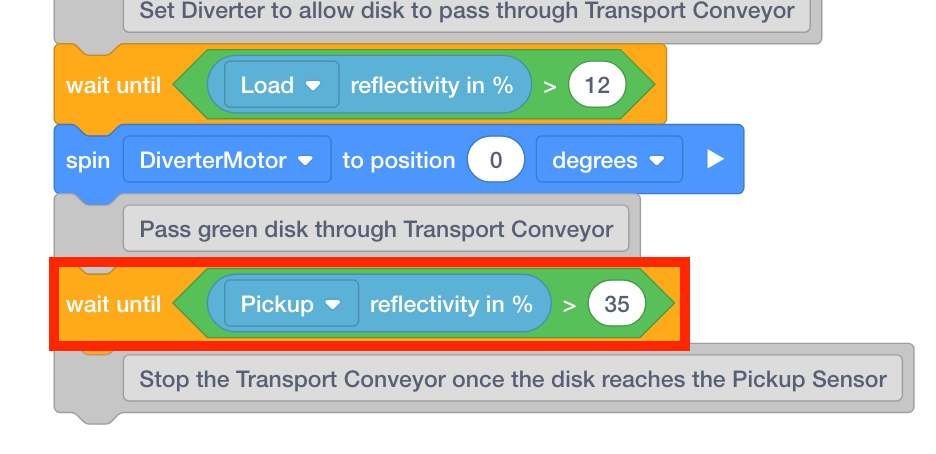The width and height of the screenshot is (936, 454).
Task: Click "wait until" label on the Load block
Action: pos(113,85)
